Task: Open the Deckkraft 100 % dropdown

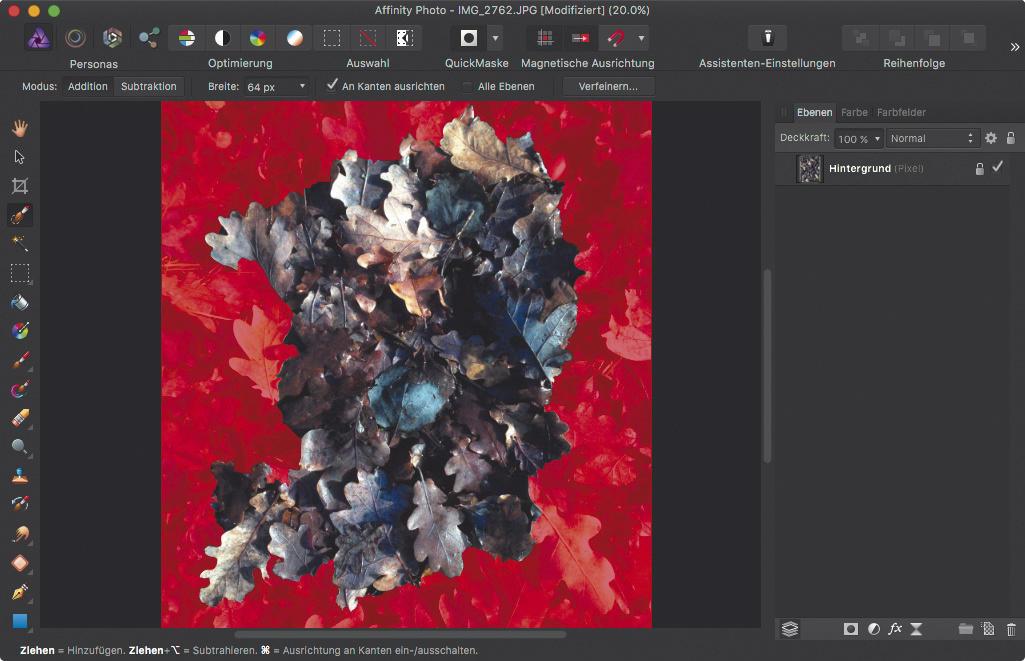Action: point(859,139)
